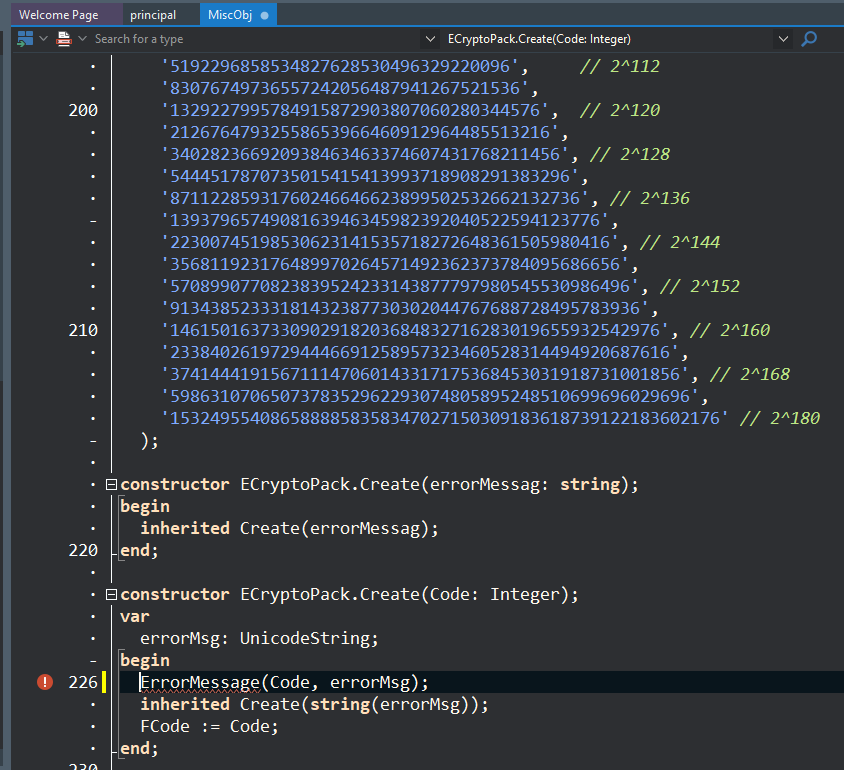The image size is (844, 770).
Task: Open chevron left of ECryptoPack.Create method name
Action: [431, 39]
